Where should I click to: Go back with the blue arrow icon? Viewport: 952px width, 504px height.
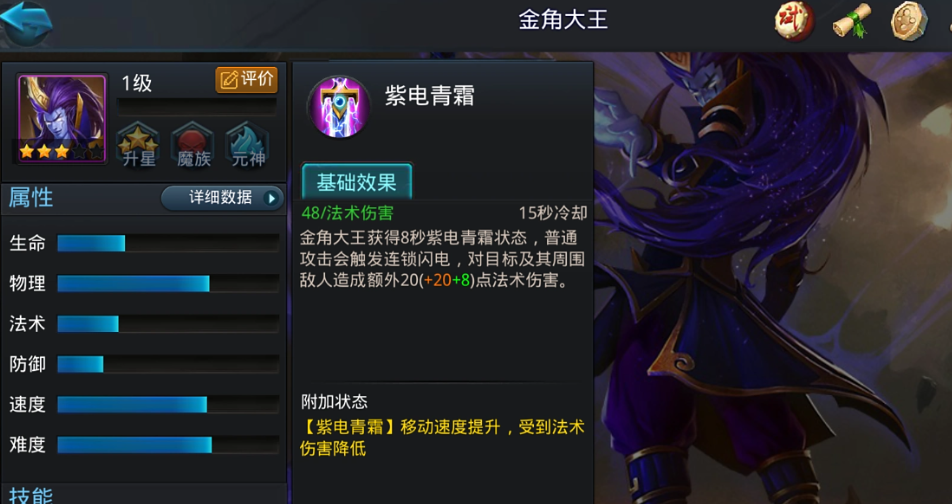click(27, 22)
